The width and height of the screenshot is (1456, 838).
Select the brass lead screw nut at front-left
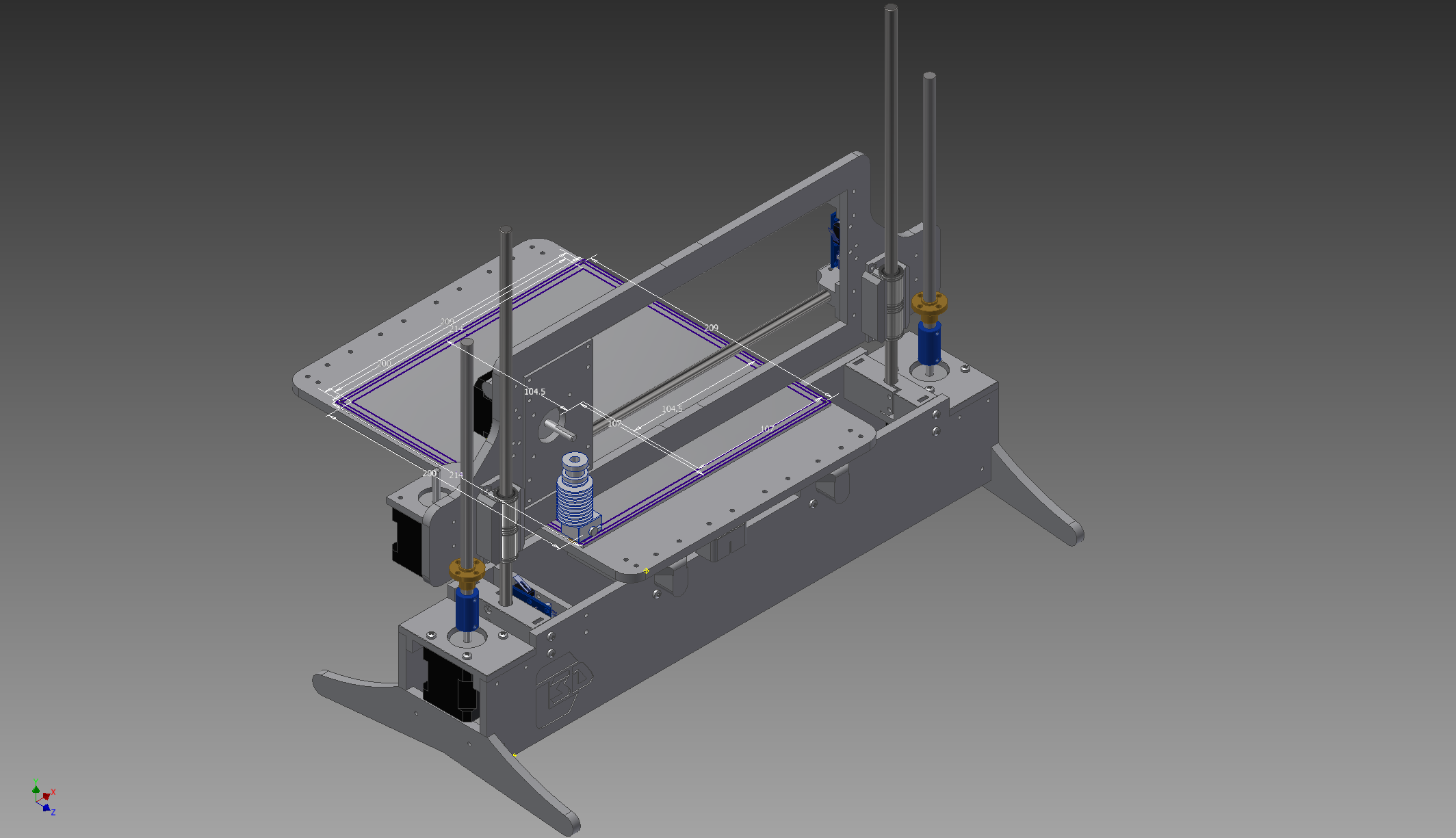click(467, 572)
